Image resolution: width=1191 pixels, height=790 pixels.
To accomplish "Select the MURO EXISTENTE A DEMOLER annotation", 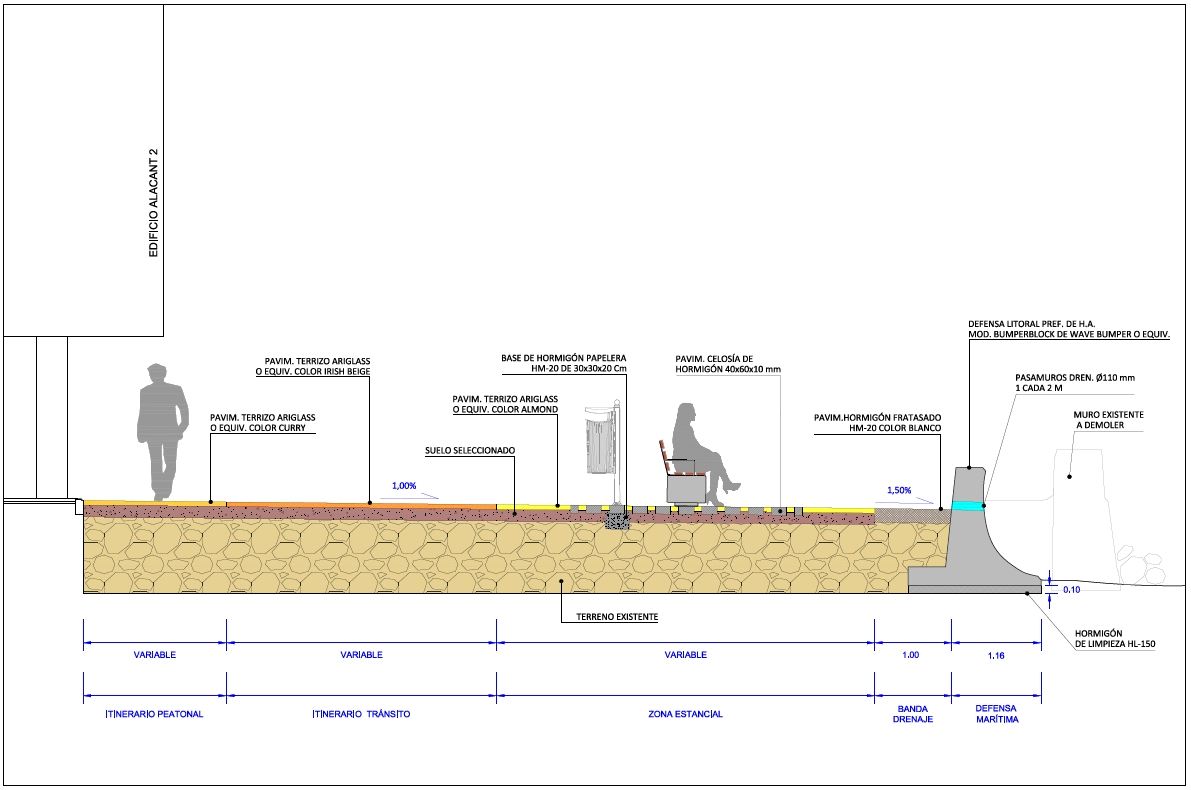I will click(x=1108, y=419).
